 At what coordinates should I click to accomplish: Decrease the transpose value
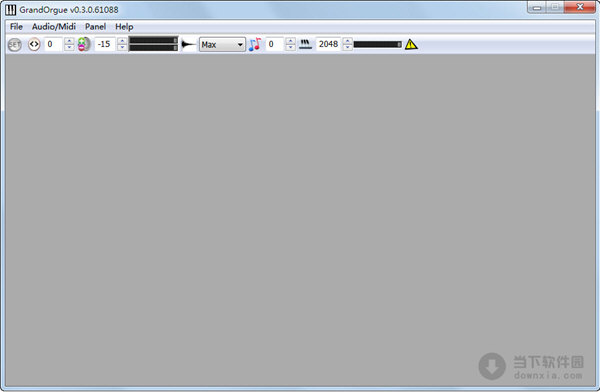click(x=290, y=48)
